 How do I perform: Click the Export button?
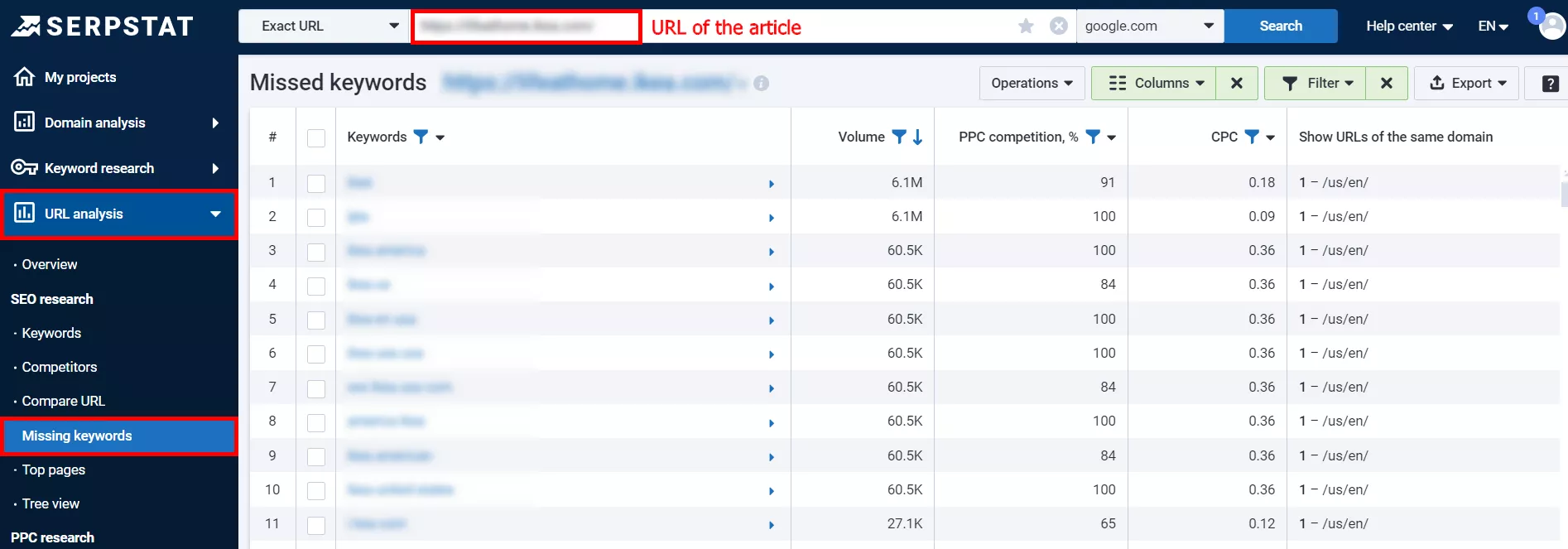1467,83
